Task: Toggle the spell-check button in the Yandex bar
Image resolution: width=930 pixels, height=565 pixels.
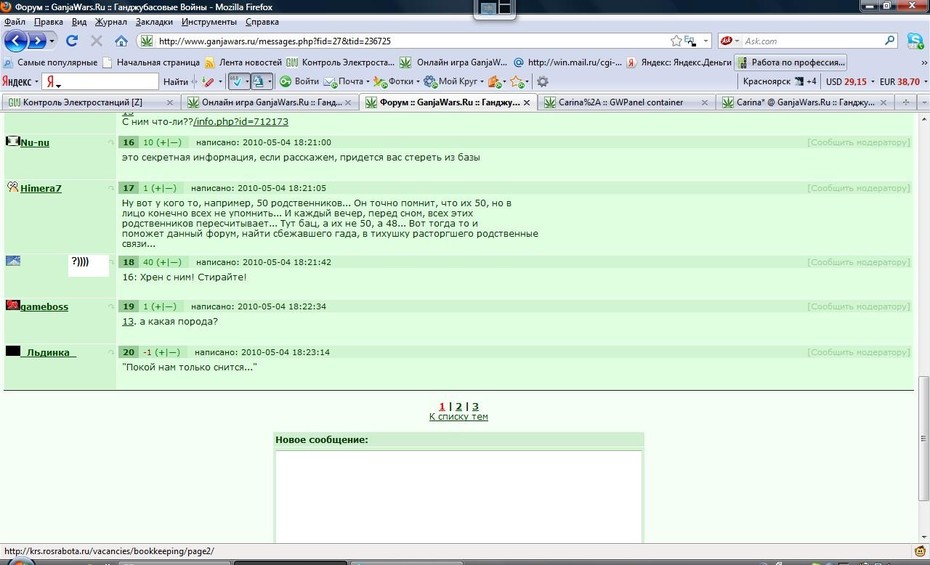Action: click(236, 81)
